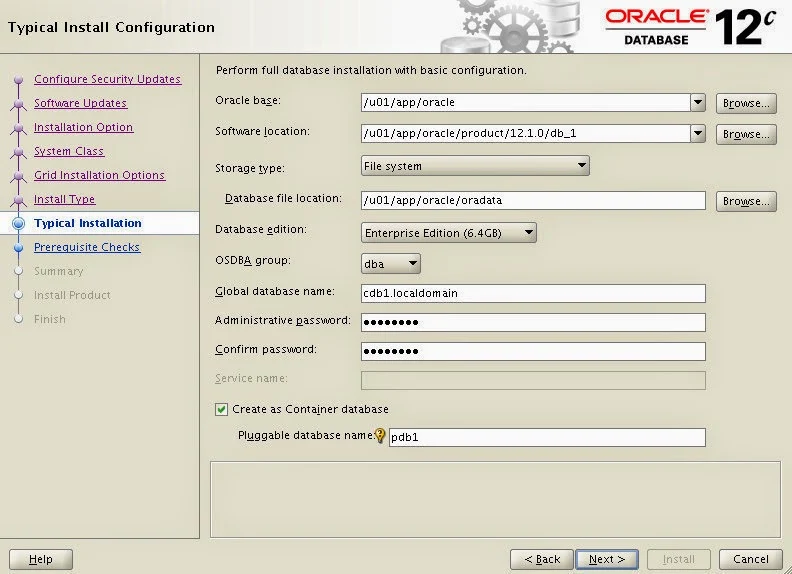Go to the Prerequisite Checks step
792x574 pixels.
(87, 247)
